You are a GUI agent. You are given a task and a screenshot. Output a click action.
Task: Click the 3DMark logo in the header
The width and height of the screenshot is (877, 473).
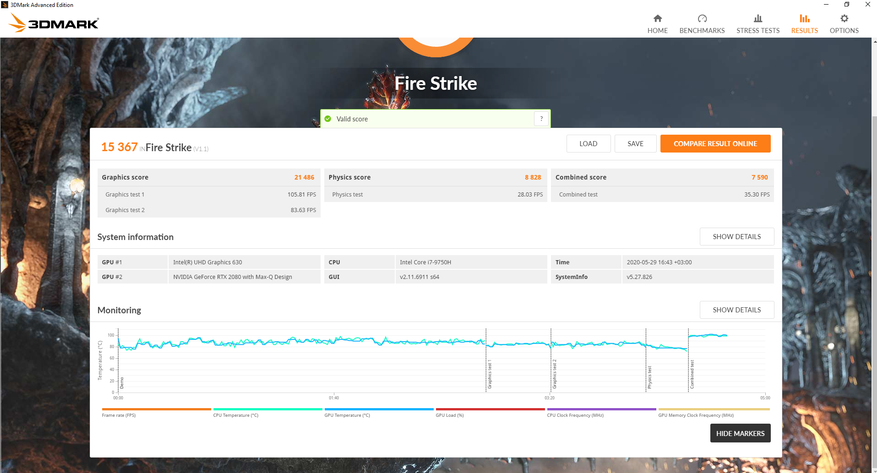[54, 24]
